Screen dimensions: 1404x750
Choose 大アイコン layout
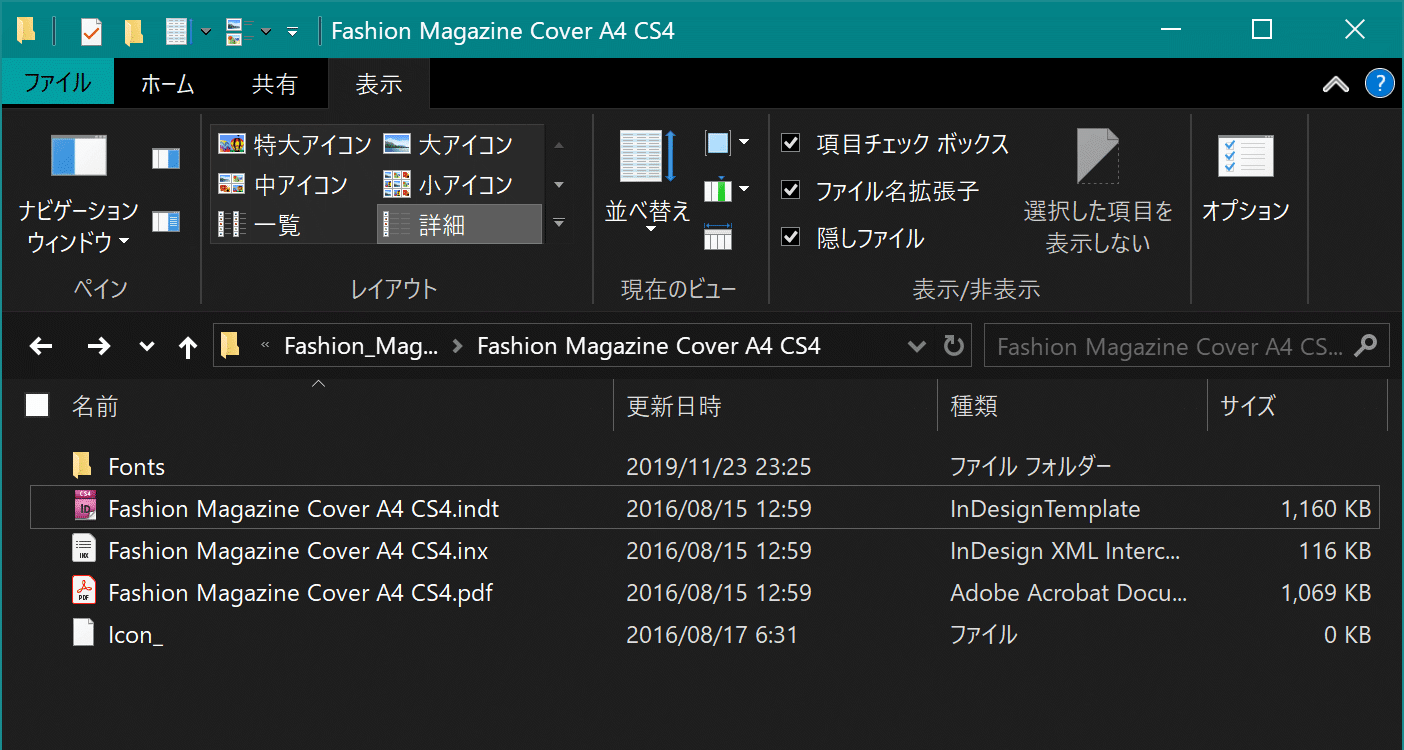460,145
